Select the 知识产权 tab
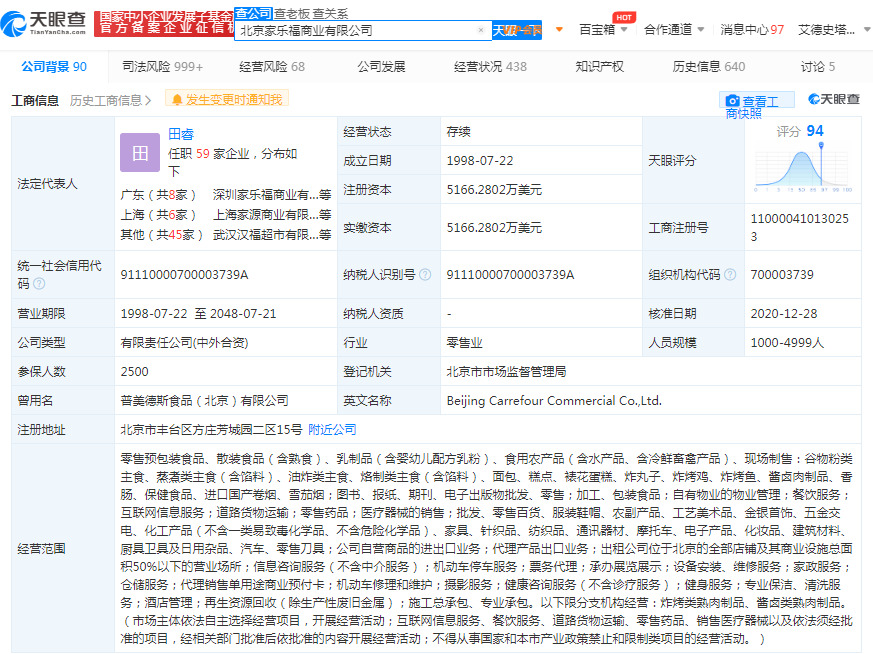 (600, 67)
